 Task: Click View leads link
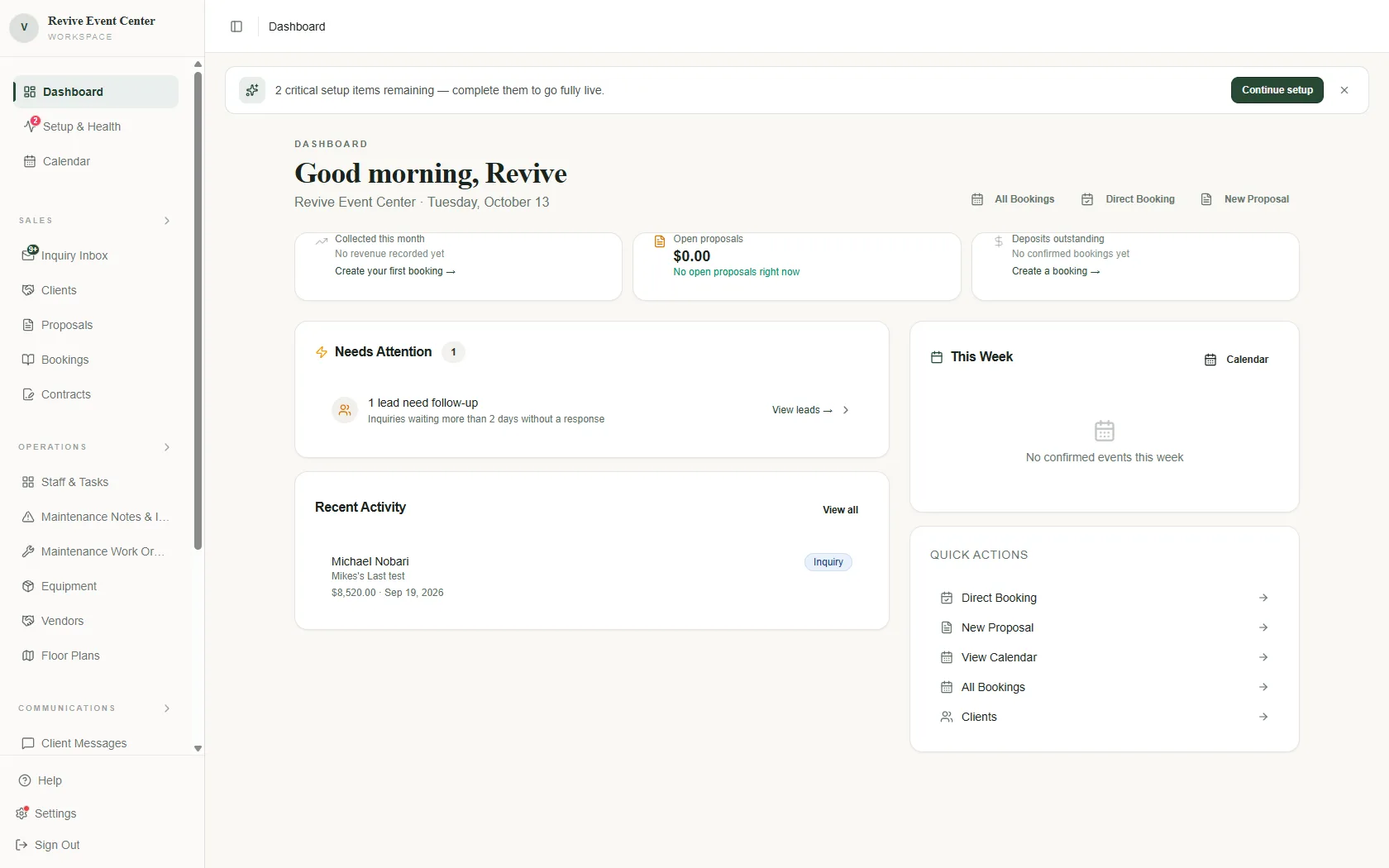point(802,410)
